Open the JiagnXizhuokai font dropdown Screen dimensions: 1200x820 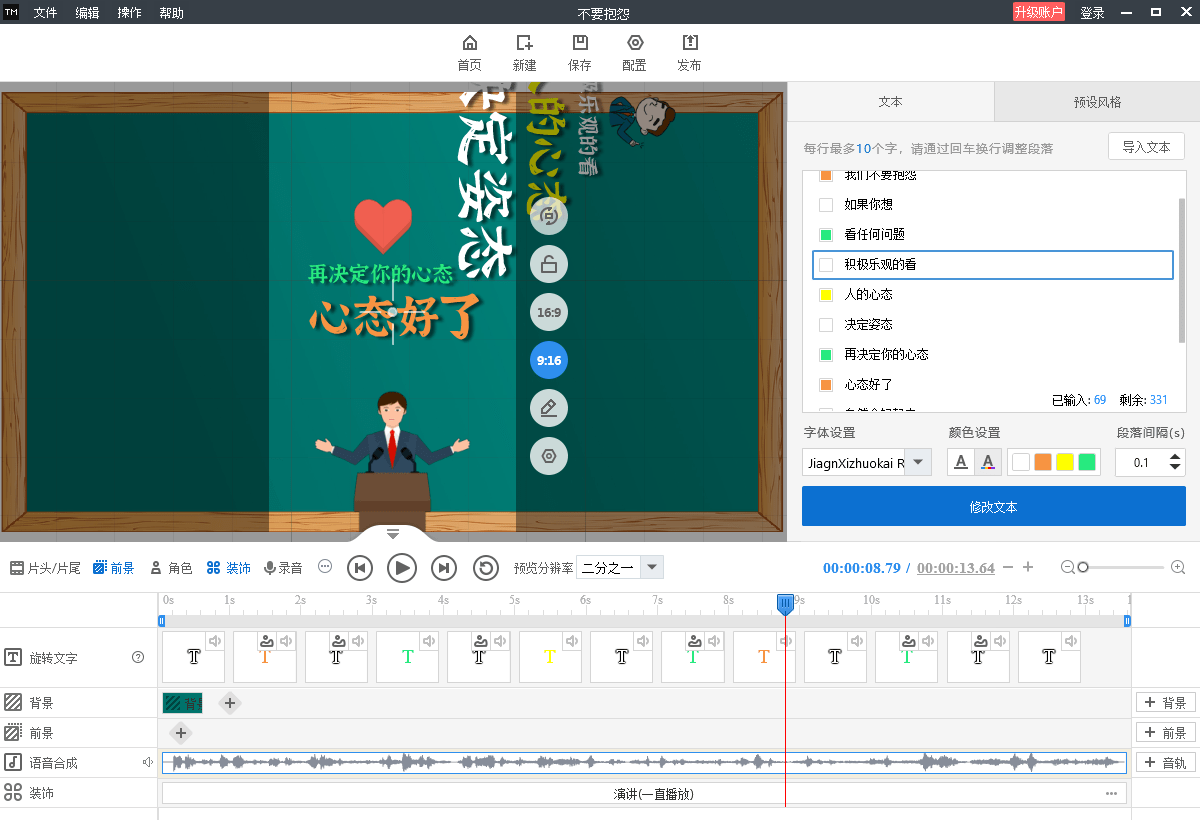pos(918,462)
